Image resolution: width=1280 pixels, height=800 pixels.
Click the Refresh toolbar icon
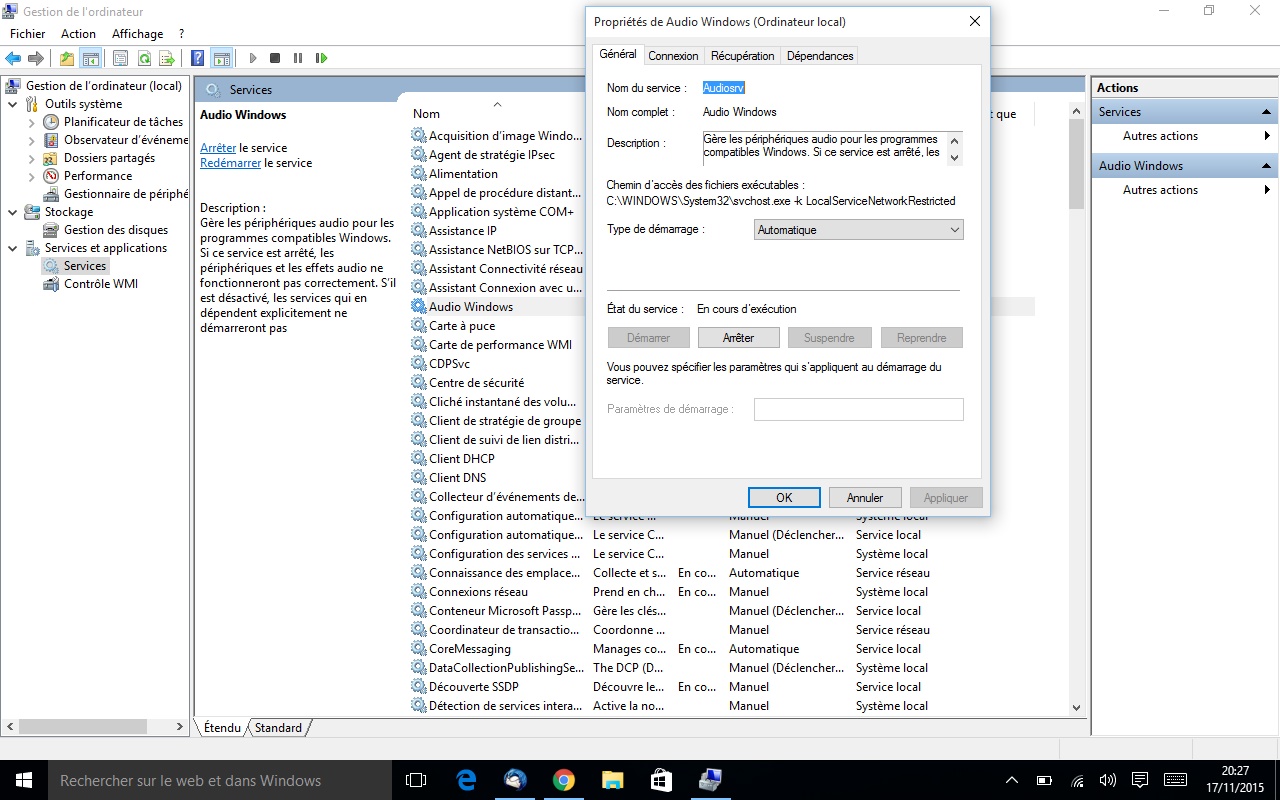[144, 58]
